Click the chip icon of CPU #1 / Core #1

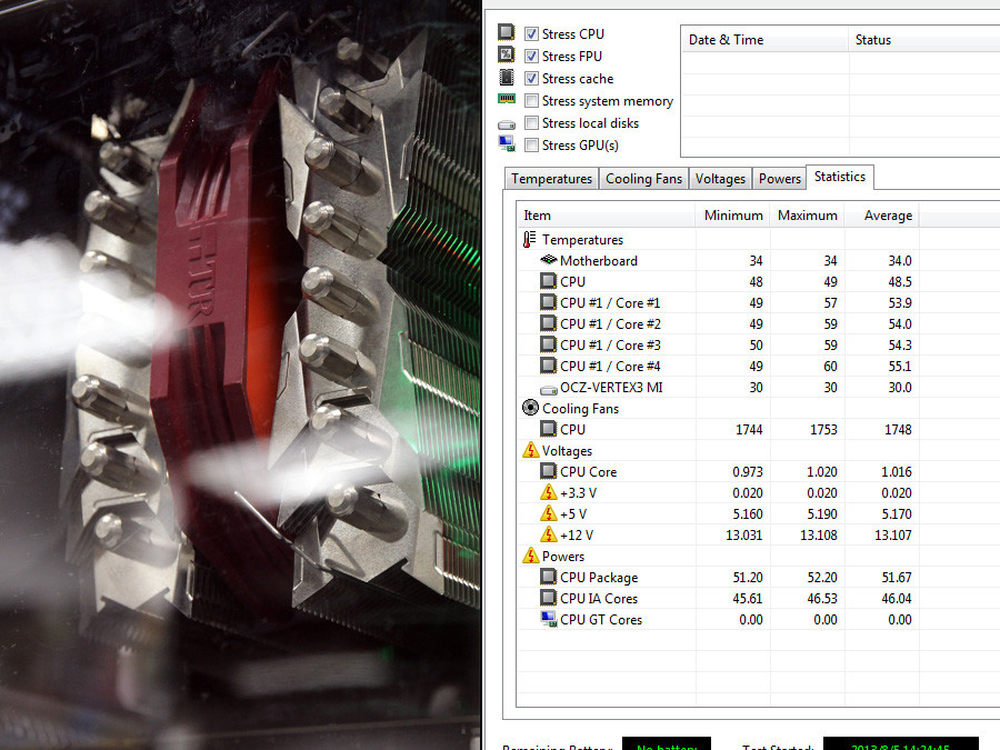548,302
